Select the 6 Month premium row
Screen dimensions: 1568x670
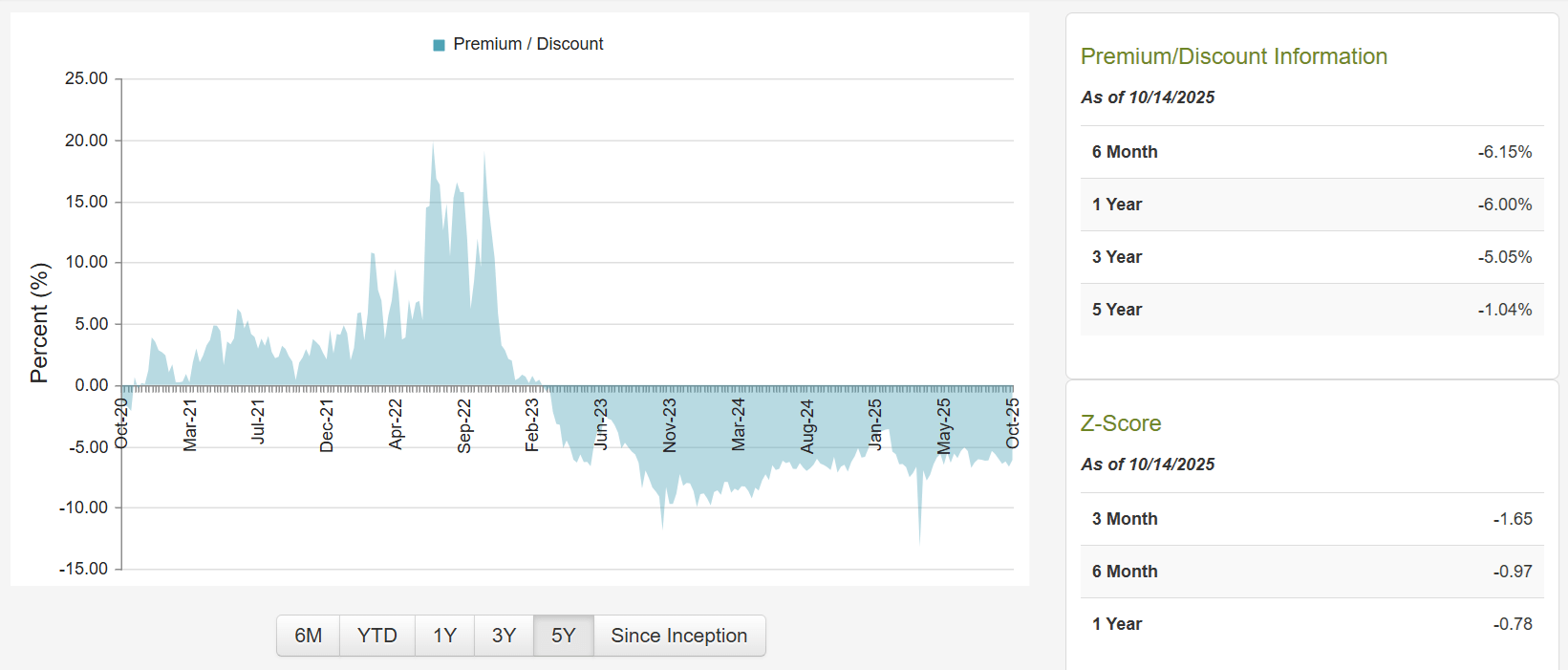click(x=1312, y=151)
